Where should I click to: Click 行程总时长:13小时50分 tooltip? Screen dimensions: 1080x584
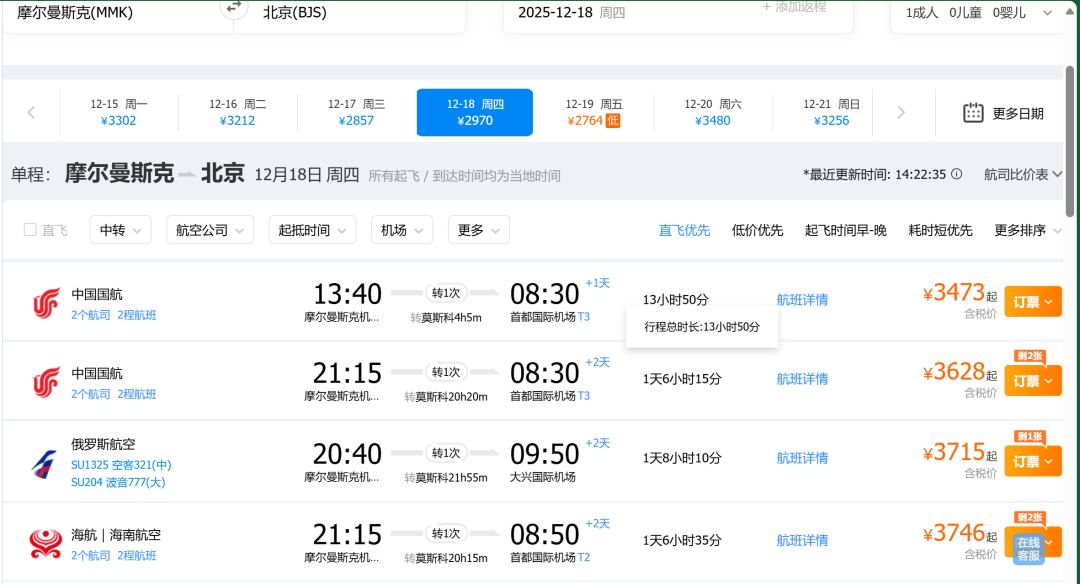pyautogui.click(x=702, y=327)
